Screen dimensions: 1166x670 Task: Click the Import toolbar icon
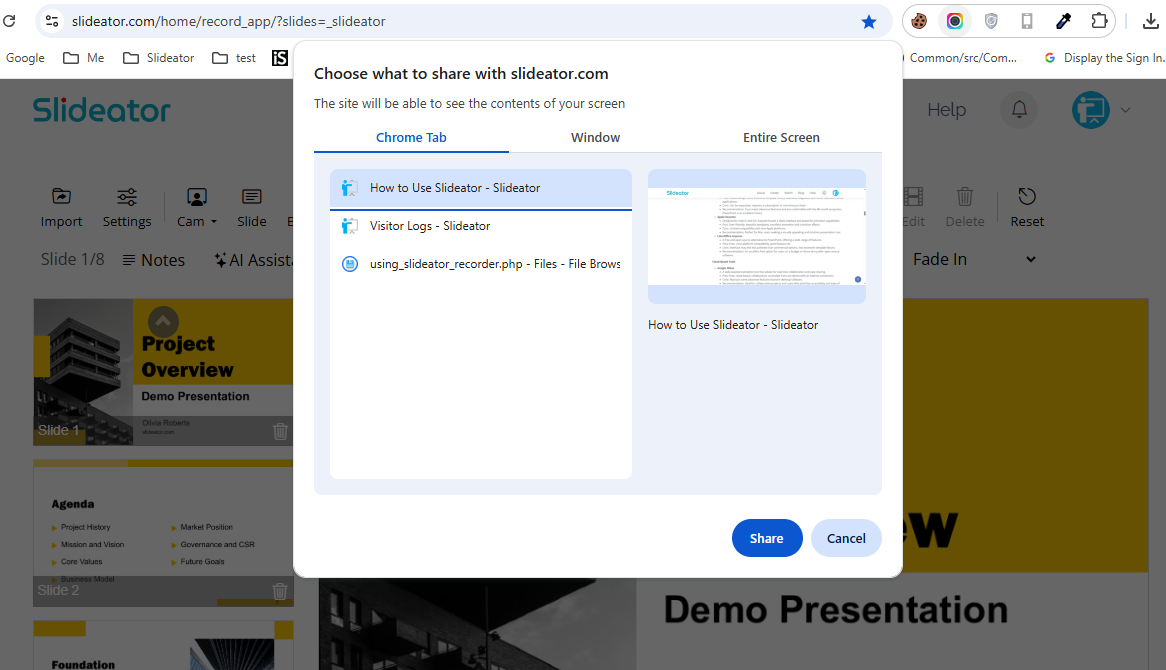61,207
